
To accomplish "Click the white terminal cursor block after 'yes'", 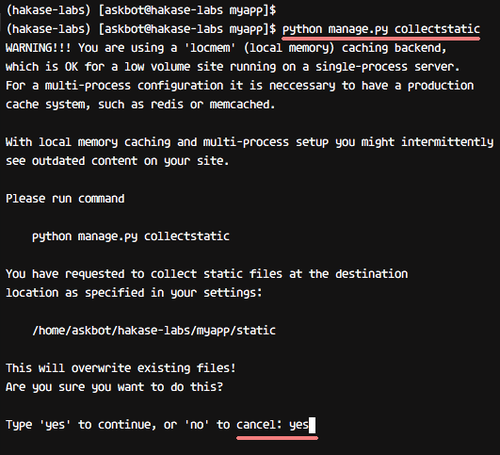I will [x=312, y=425].
